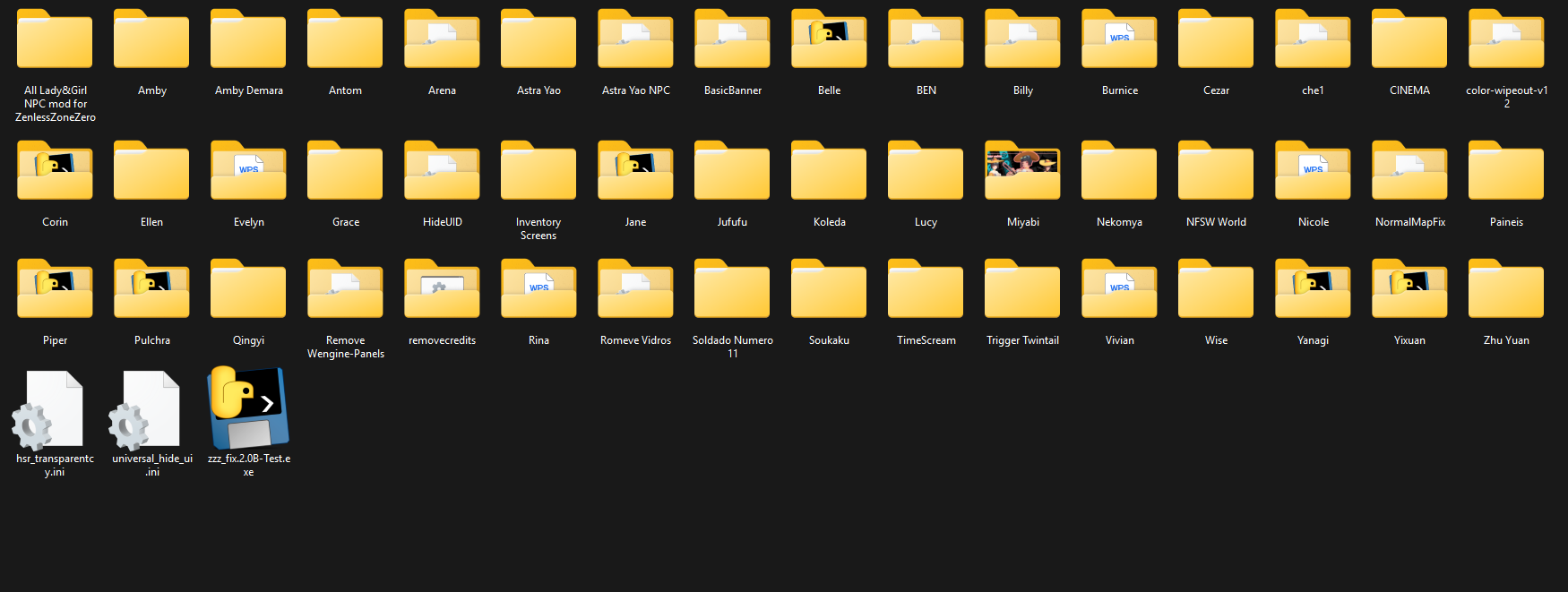Open the Qingyi folder
Screen dimensions: 1568x592
pyautogui.click(x=248, y=289)
